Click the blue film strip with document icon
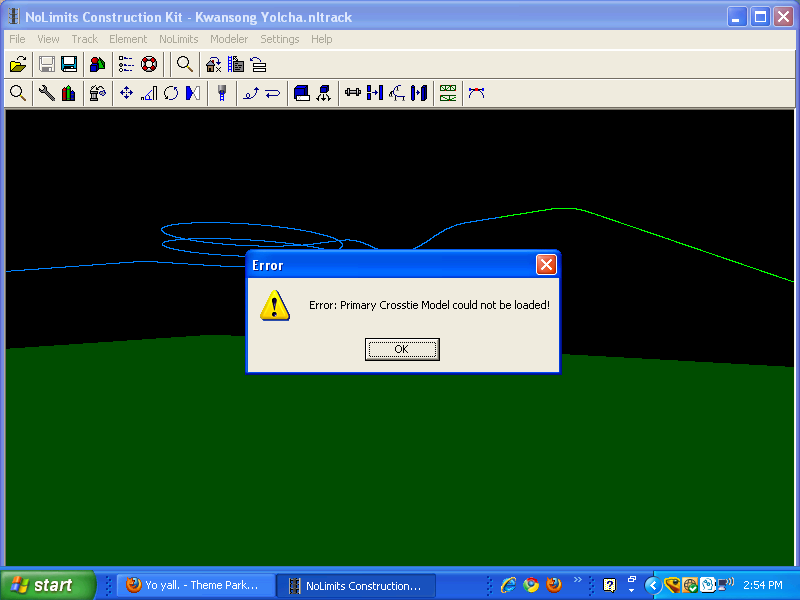Viewport: 800px width, 600px height. [236, 64]
